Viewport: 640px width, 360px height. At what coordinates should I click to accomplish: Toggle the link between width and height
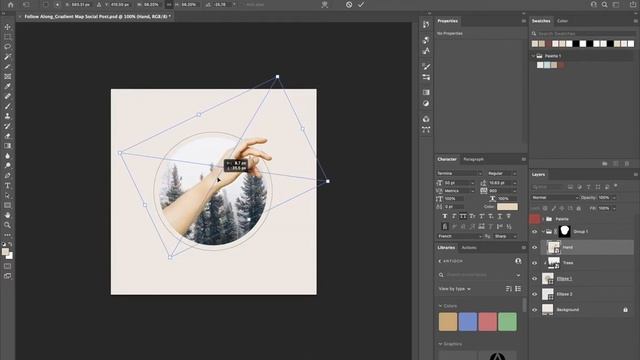(169, 4)
